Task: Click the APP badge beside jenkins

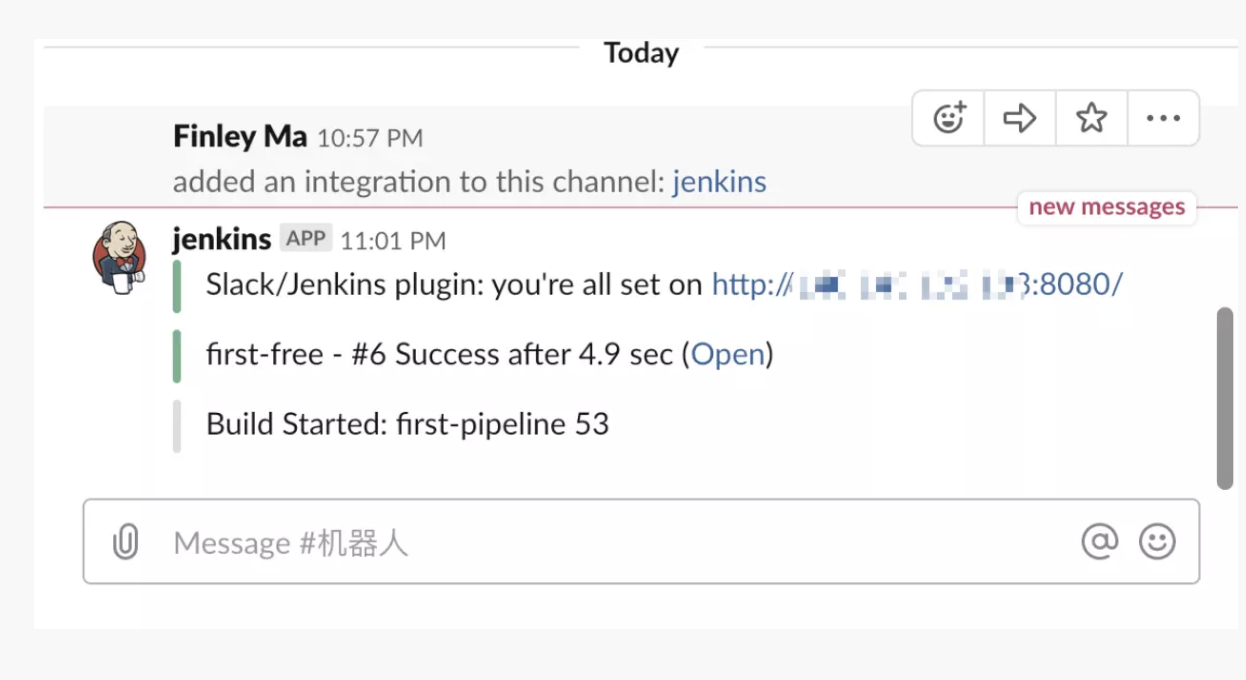Action: (305, 238)
